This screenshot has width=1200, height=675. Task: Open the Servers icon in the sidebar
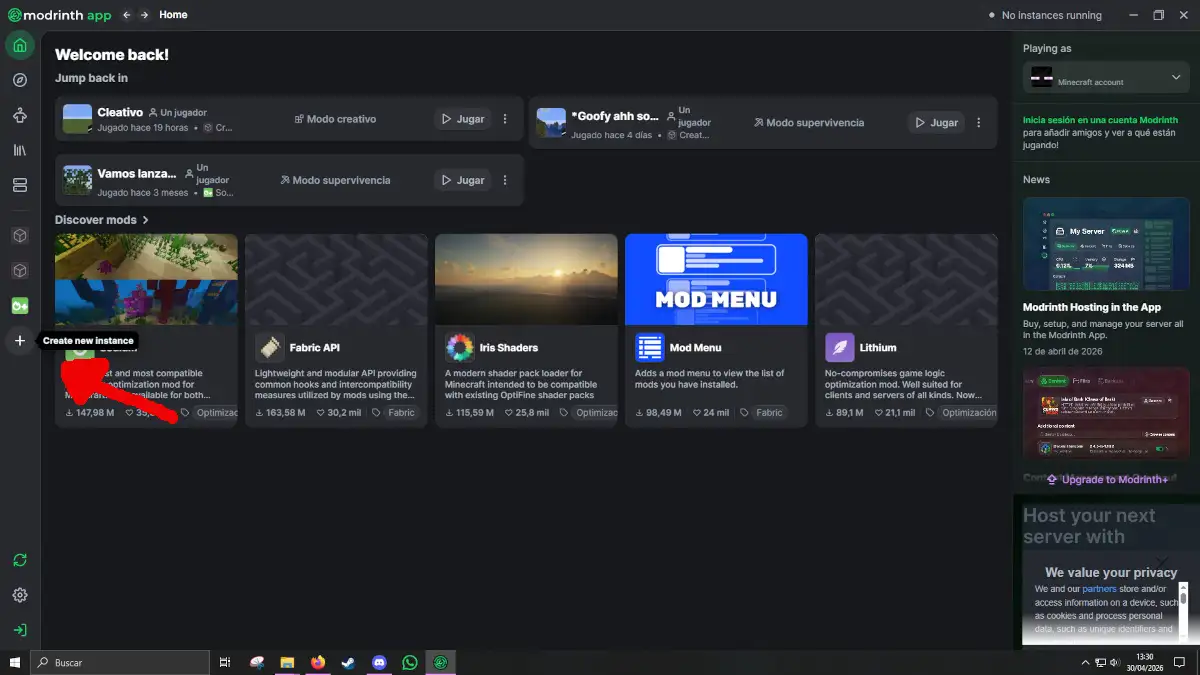20,185
